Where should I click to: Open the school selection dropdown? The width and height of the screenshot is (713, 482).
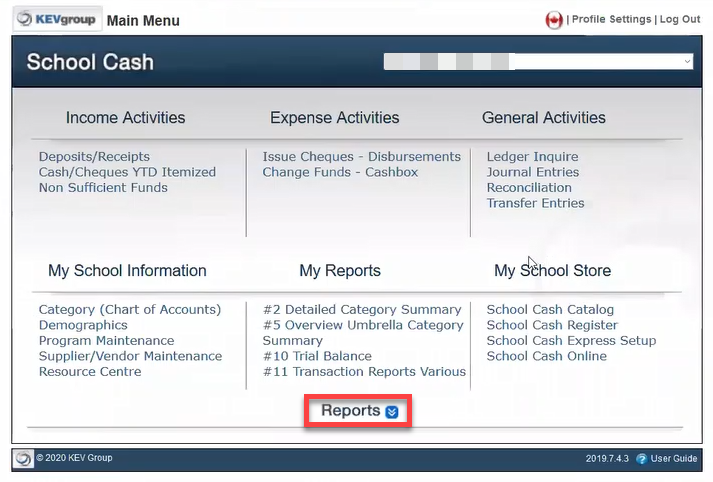click(x=538, y=62)
